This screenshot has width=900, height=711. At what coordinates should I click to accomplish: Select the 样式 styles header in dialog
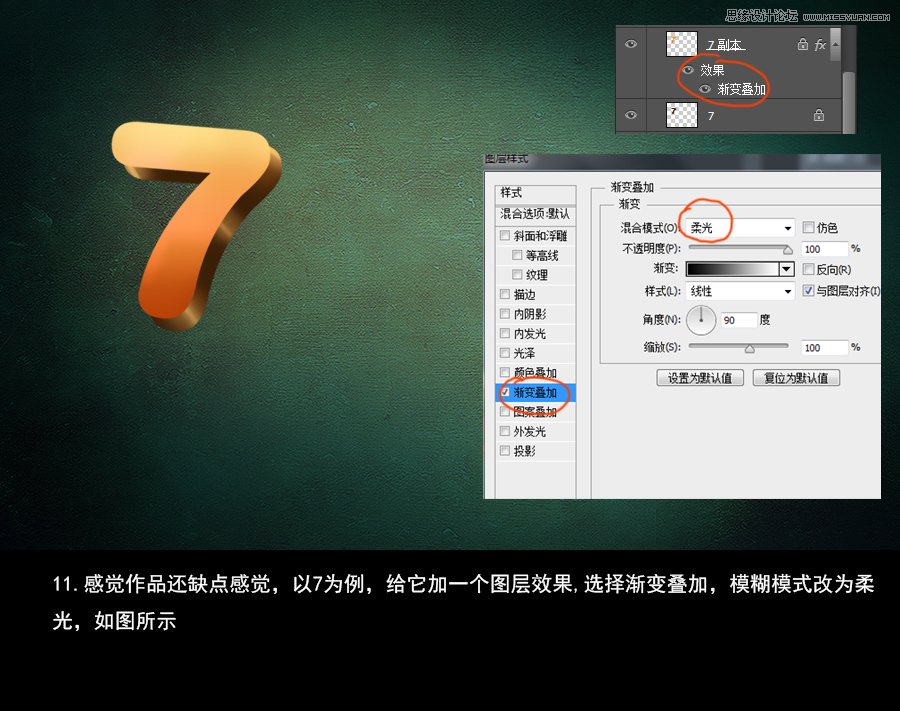[x=535, y=193]
